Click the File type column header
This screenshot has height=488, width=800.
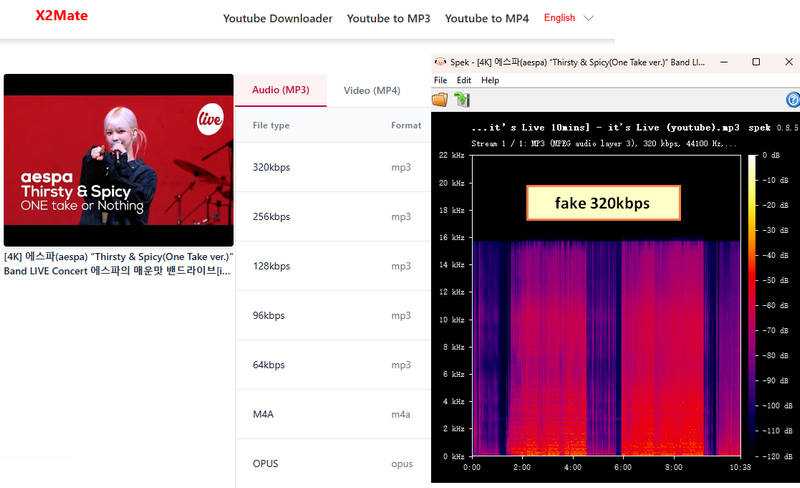pos(271,126)
